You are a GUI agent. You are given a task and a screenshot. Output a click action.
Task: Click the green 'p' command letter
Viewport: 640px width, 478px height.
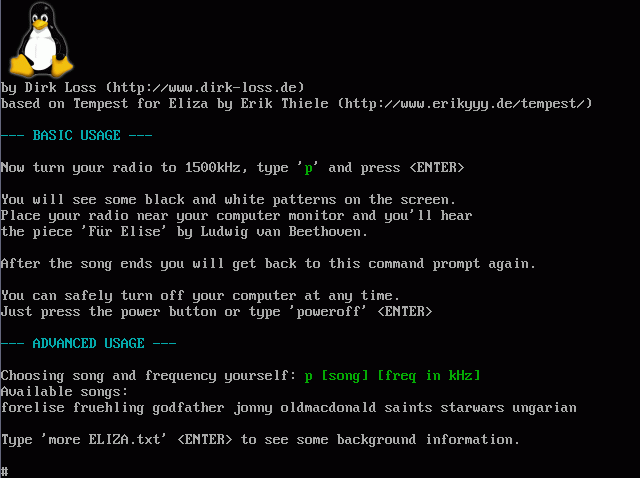(309, 168)
